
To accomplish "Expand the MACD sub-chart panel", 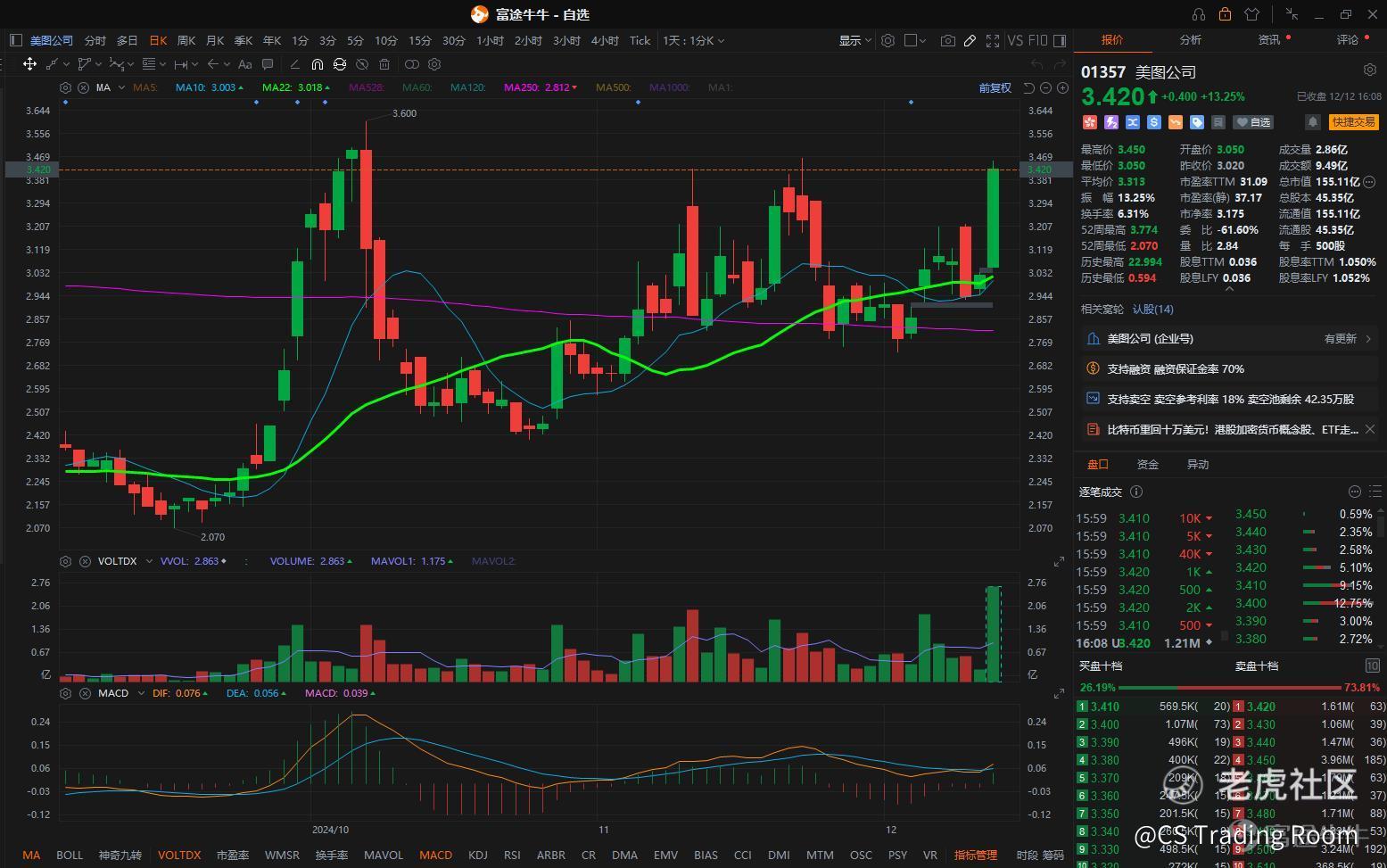I will pyautogui.click(x=1059, y=694).
